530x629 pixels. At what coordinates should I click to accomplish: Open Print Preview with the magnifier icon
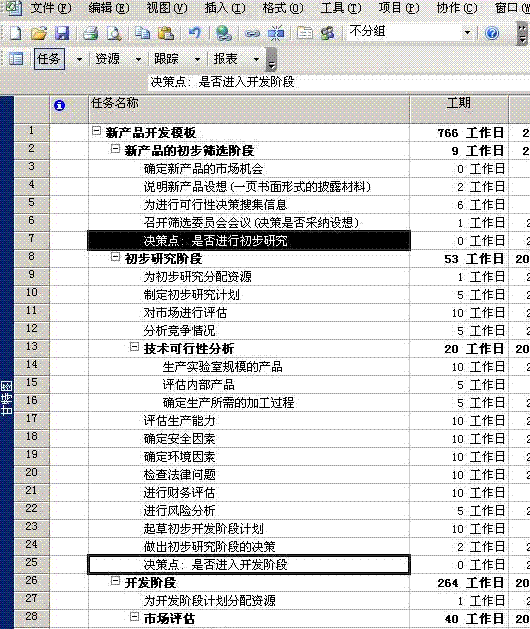point(114,33)
